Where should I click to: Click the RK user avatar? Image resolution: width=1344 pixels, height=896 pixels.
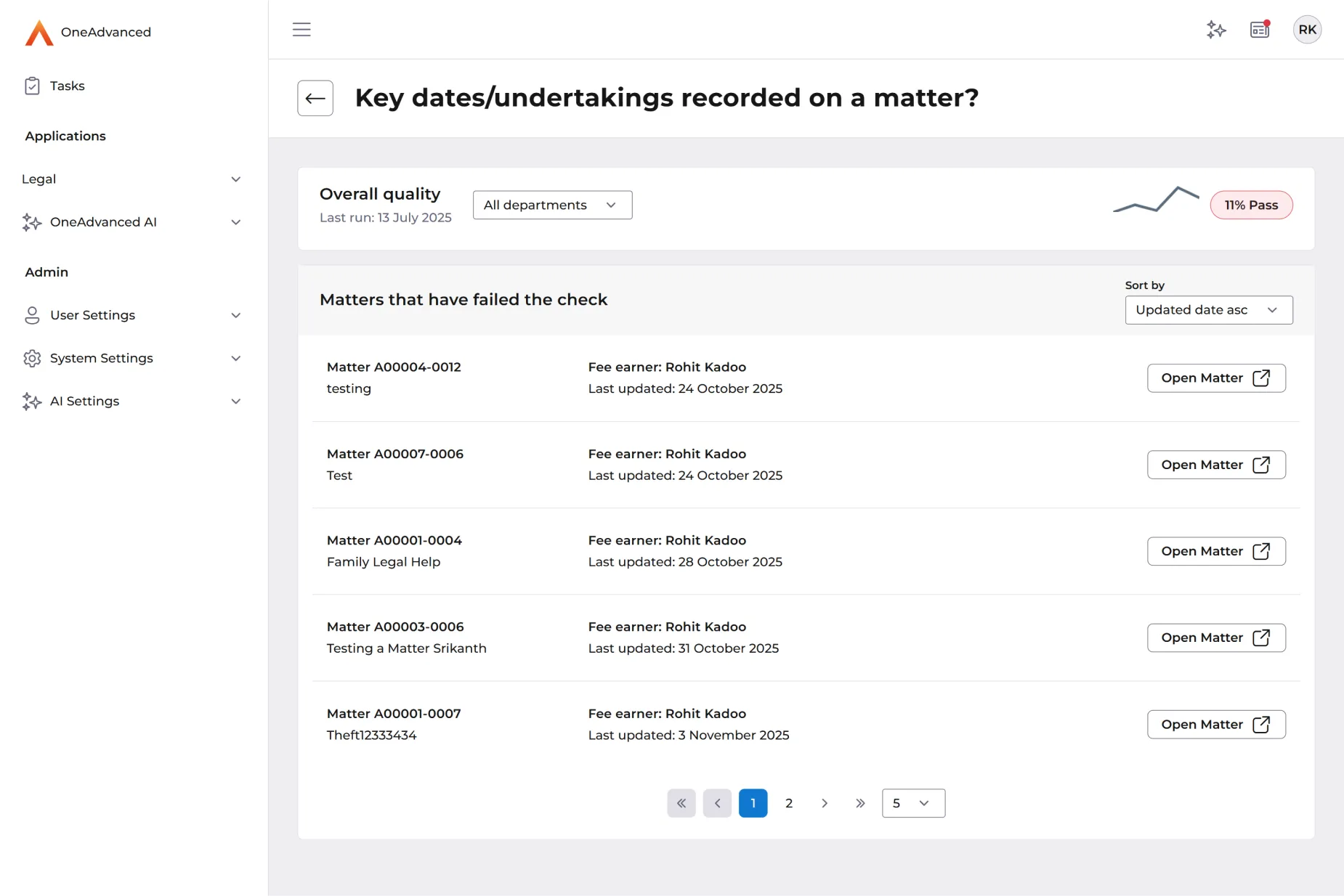pos(1307,30)
